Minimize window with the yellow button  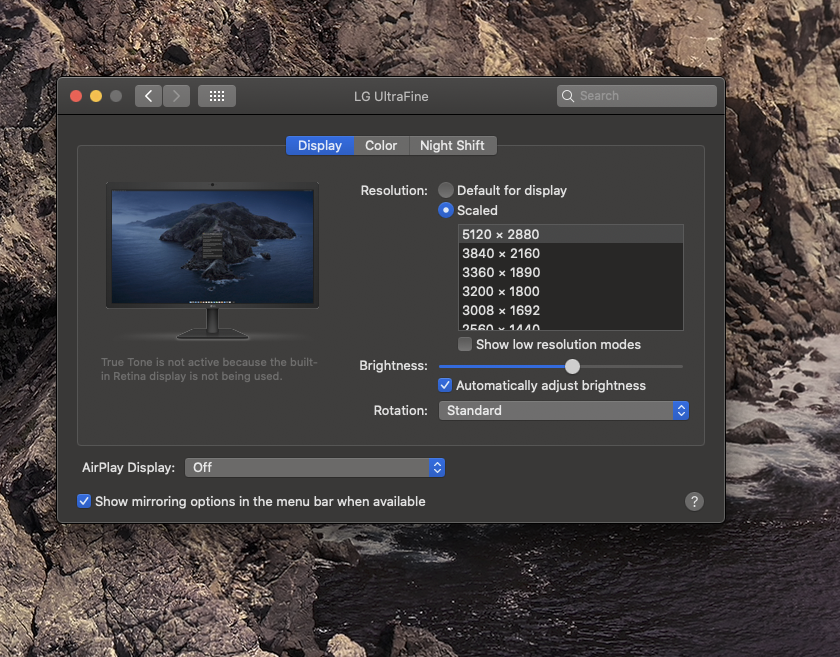click(x=96, y=96)
